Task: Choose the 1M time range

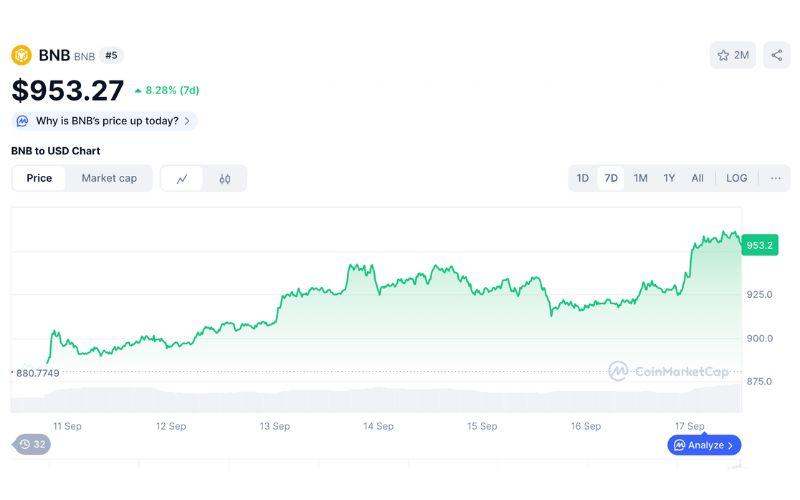Action: [640, 178]
